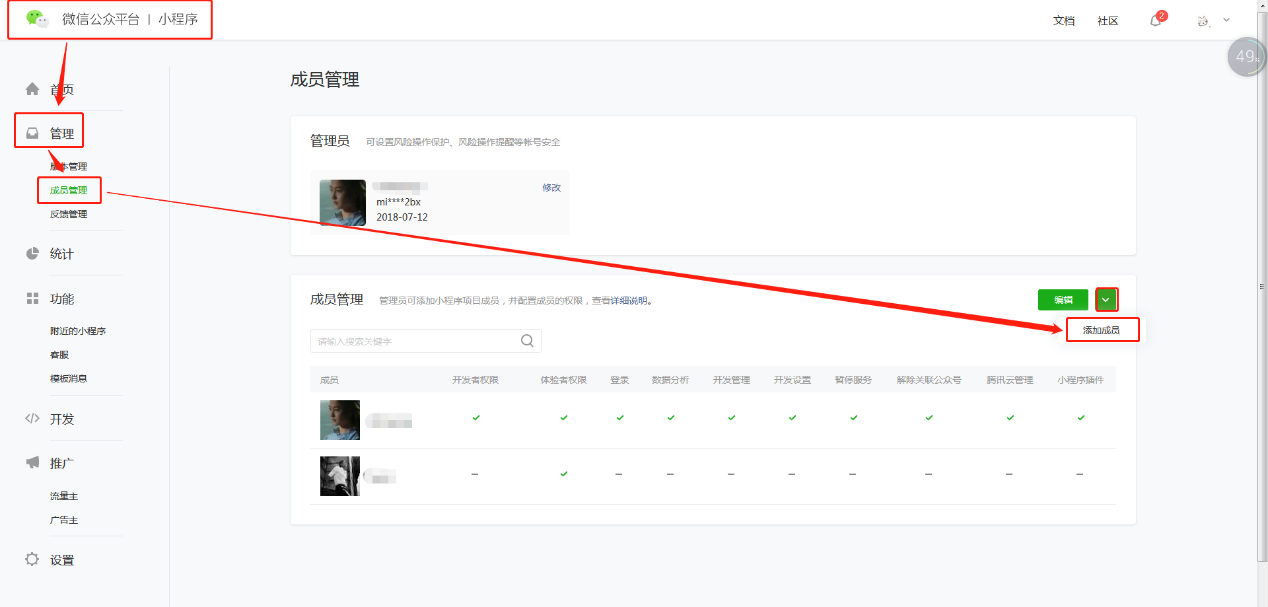Click the floating 49 percent progress circle

coord(1246,57)
